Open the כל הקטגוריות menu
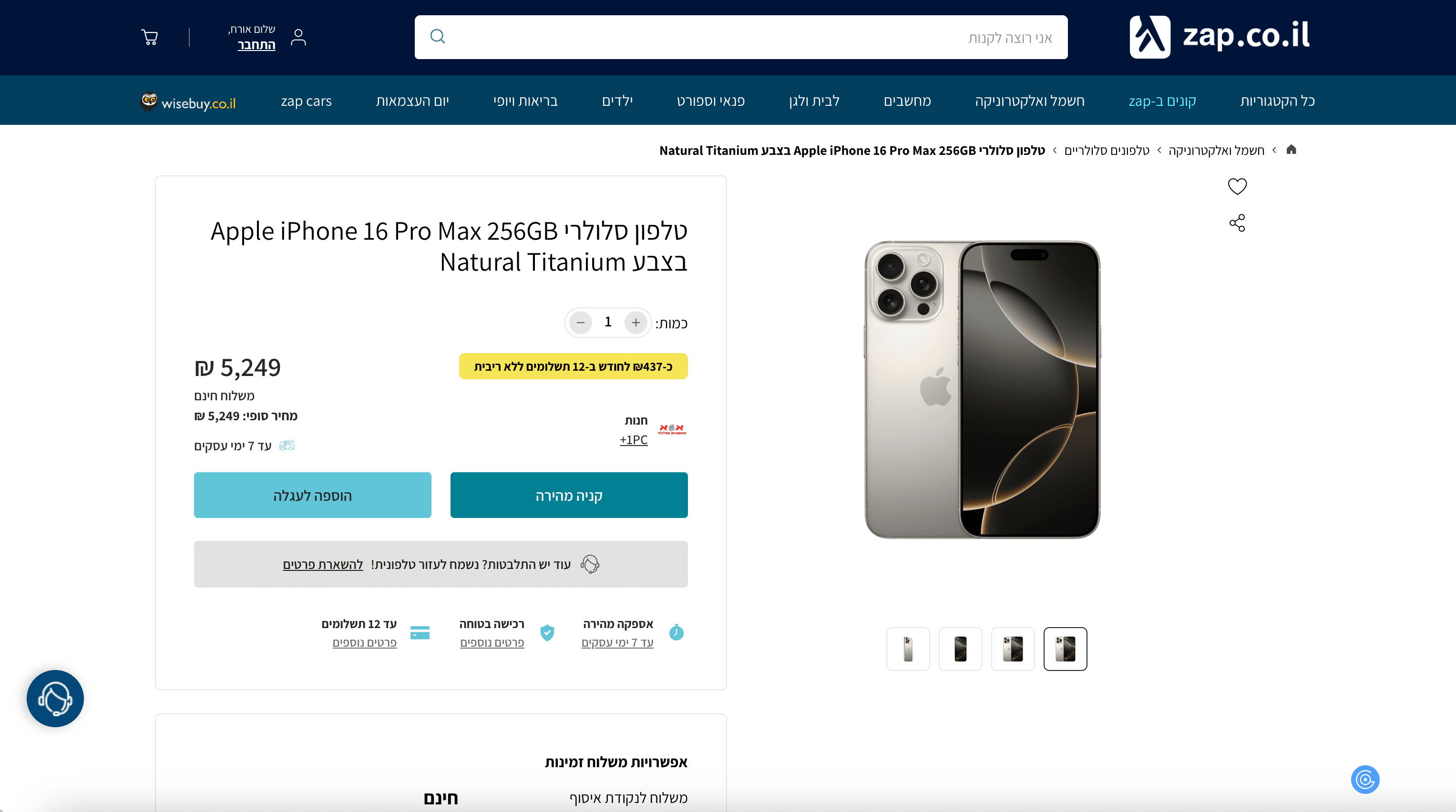Viewport: 1456px width, 812px height. (x=1277, y=101)
